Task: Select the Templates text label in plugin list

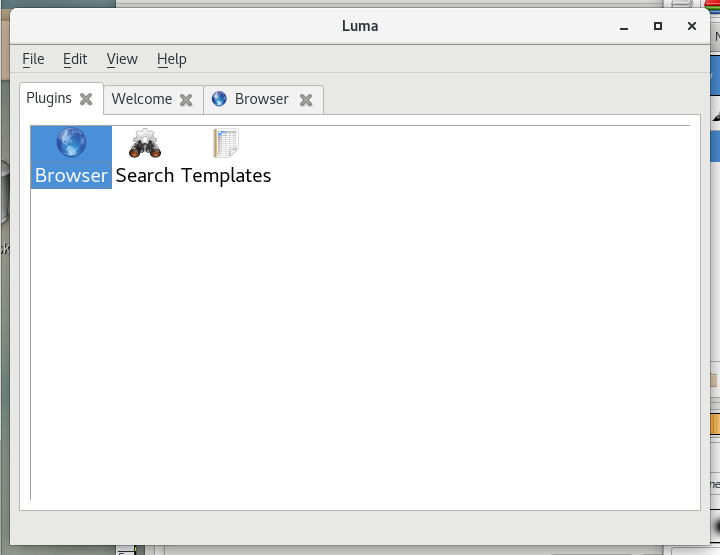Action: [x=226, y=176]
